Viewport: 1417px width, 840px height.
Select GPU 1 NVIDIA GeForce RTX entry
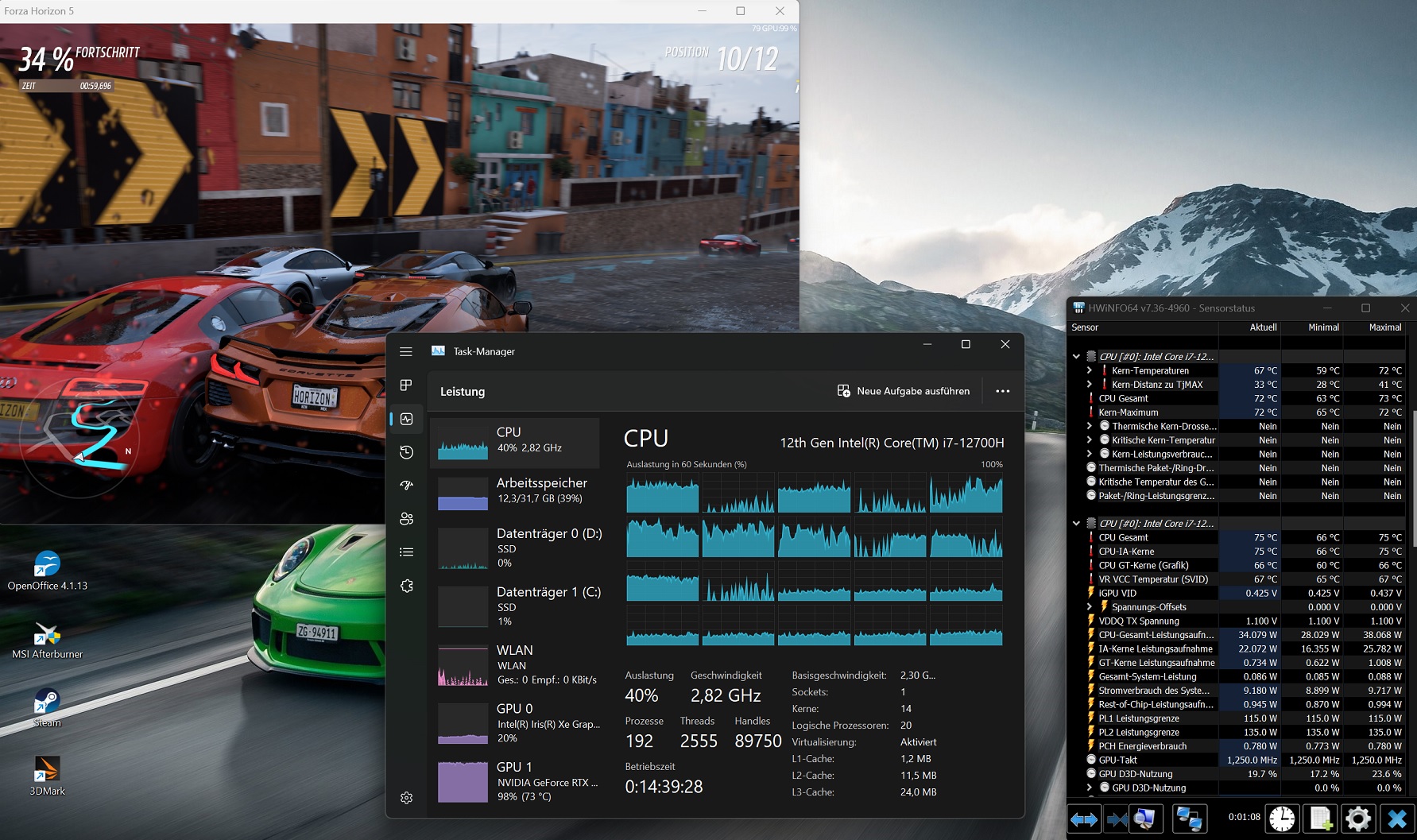point(515,781)
